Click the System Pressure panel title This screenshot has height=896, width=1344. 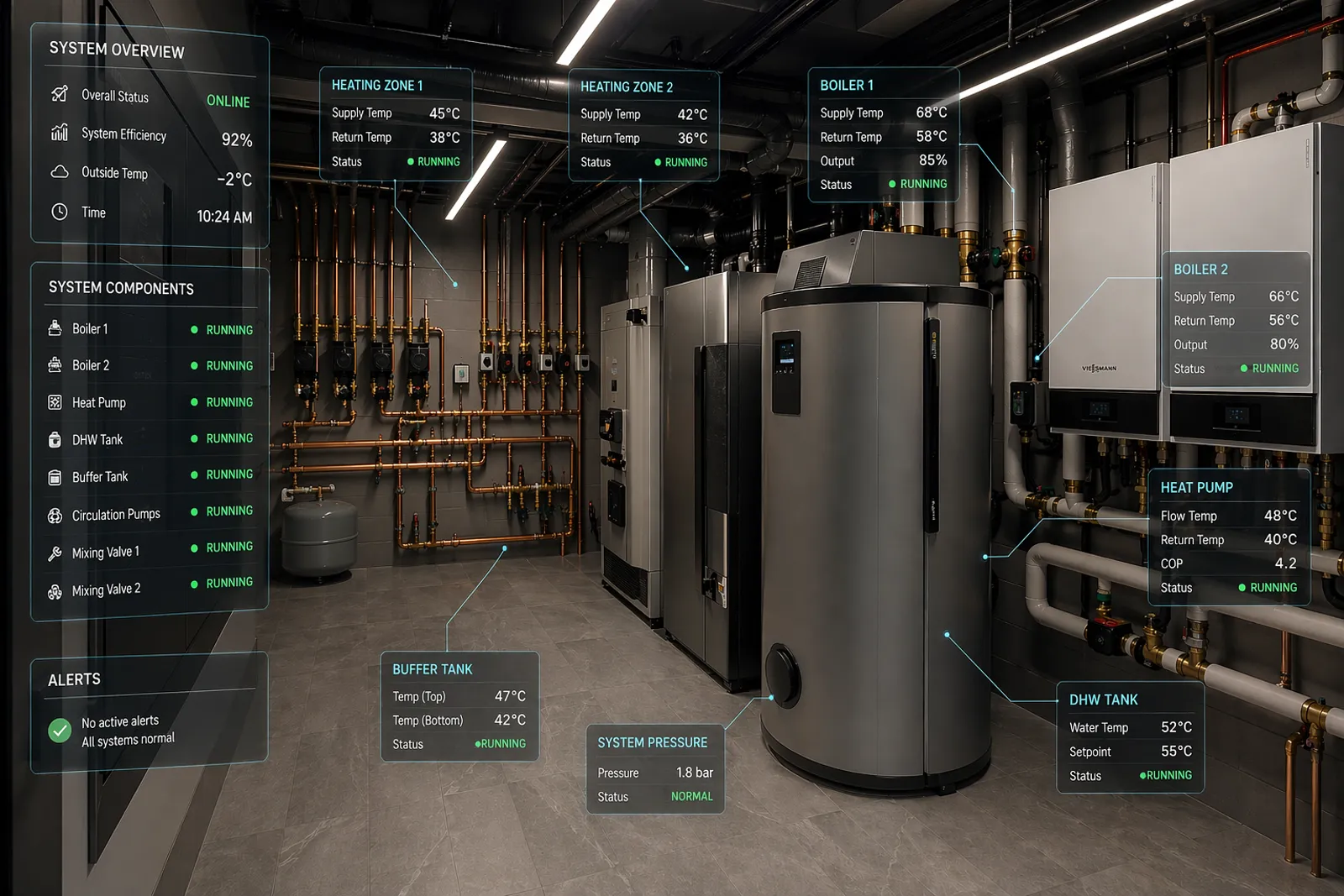pos(653,742)
